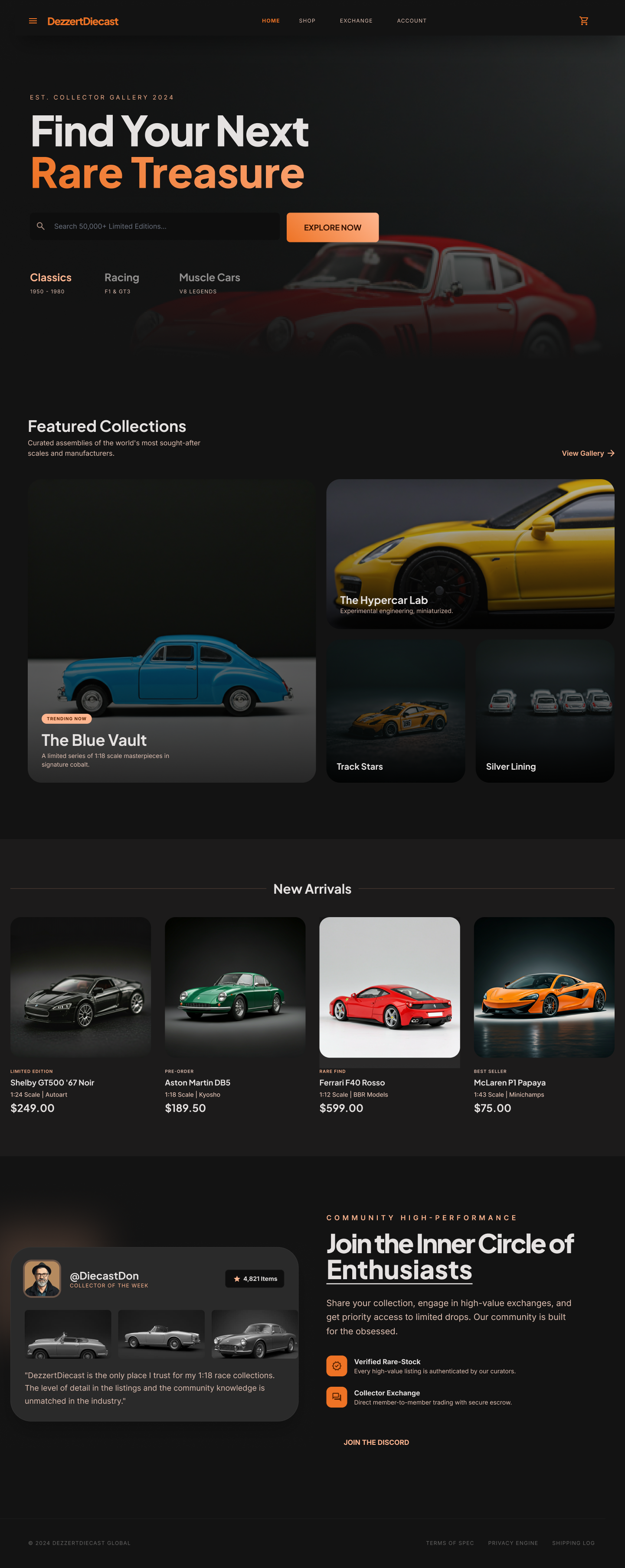Click the Explore Now button

tap(332, 227)
